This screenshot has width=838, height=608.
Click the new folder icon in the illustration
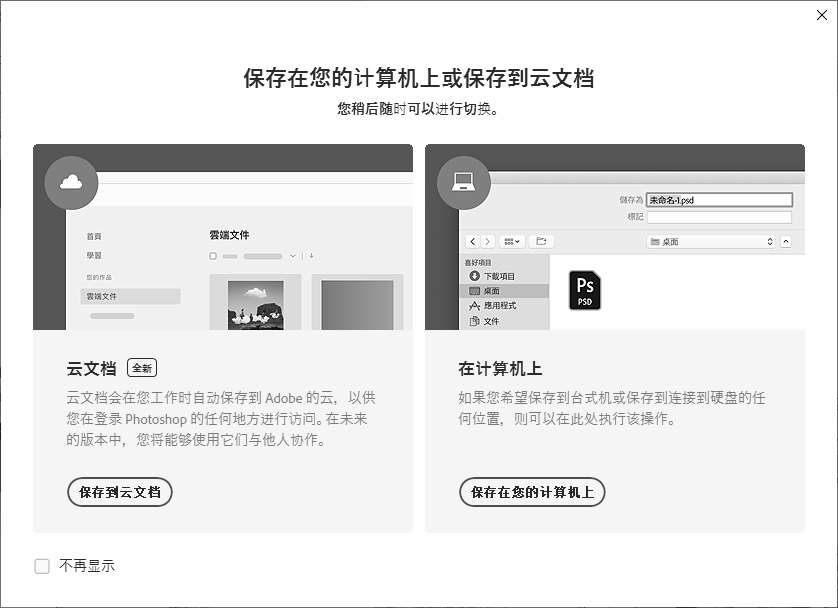coord(541,241)
